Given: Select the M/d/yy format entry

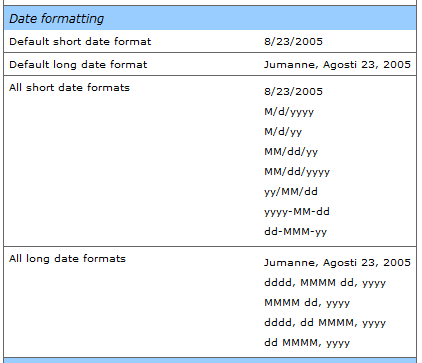Looking at the screenshot, I should (283, 132).
